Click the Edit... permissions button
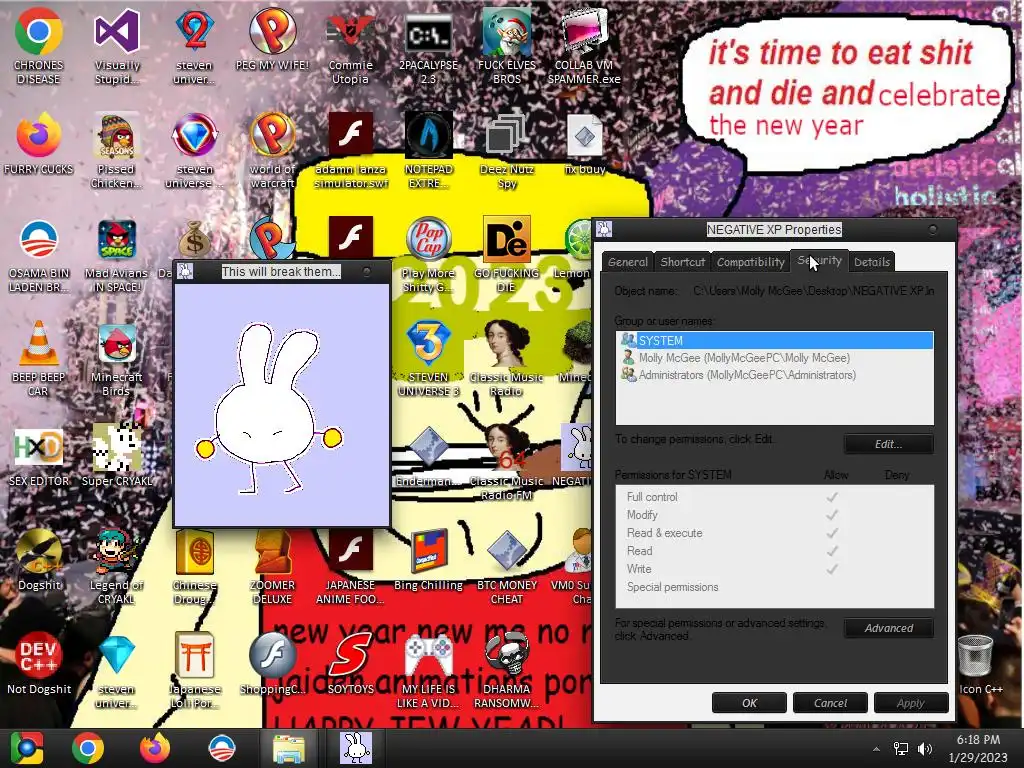The image size is (1024, 768). click(888, 444)
